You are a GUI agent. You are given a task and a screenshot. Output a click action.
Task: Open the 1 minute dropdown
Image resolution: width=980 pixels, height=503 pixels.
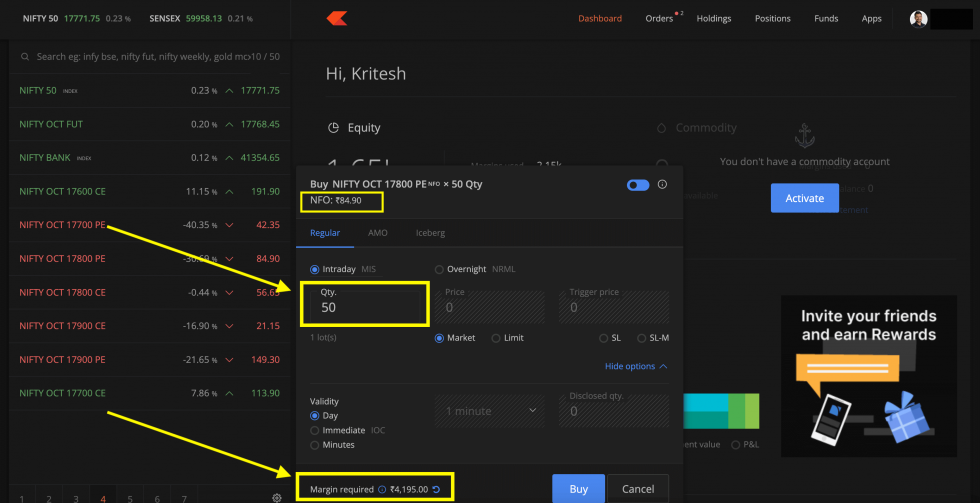[x=489, y=411]
